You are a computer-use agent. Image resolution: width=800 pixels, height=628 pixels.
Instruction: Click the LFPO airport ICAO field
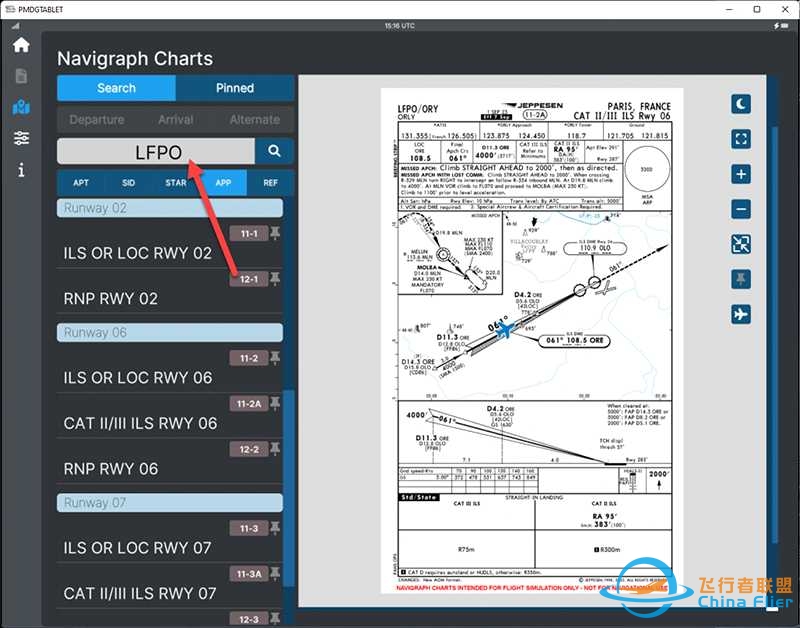[x=156, y=151]
